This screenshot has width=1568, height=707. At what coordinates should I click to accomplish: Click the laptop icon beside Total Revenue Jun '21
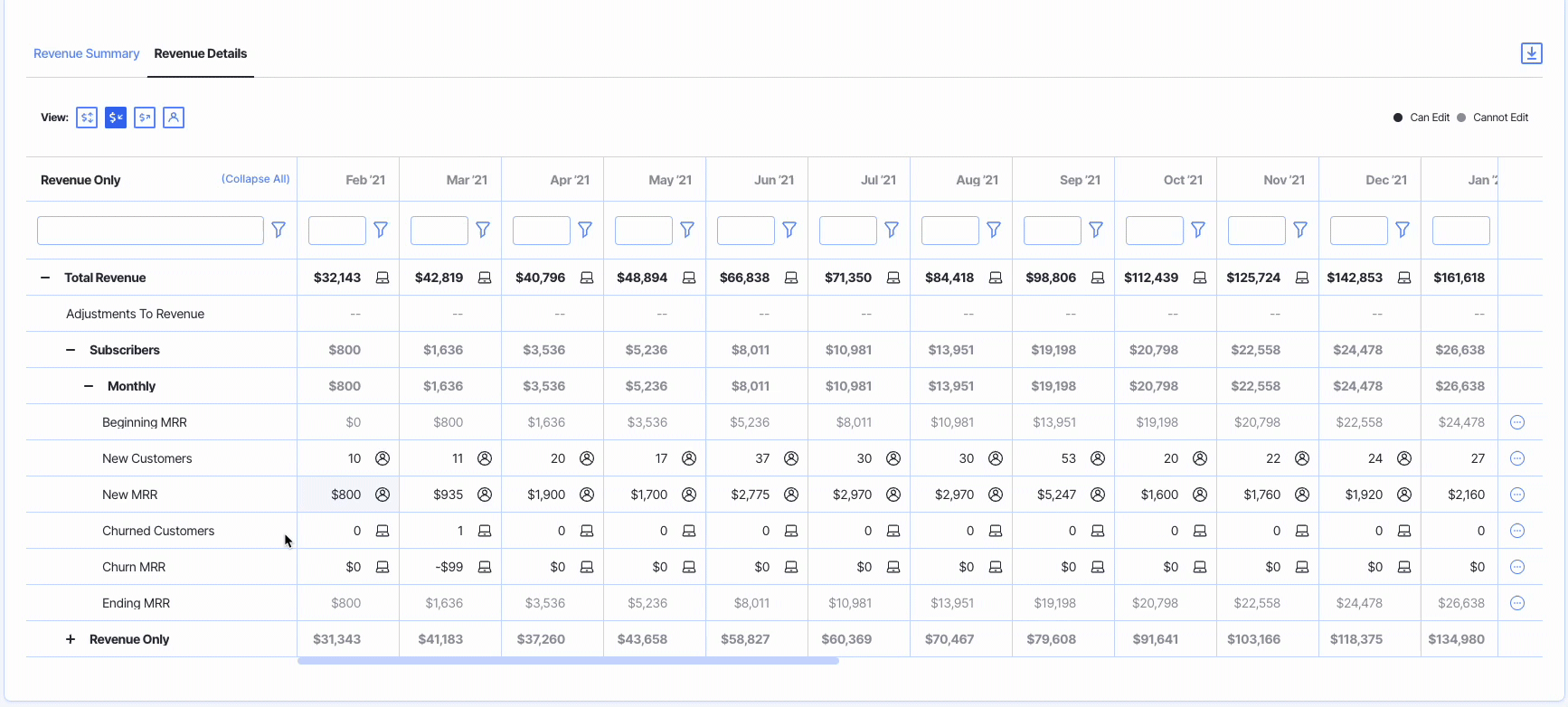(x=791, y=278)
